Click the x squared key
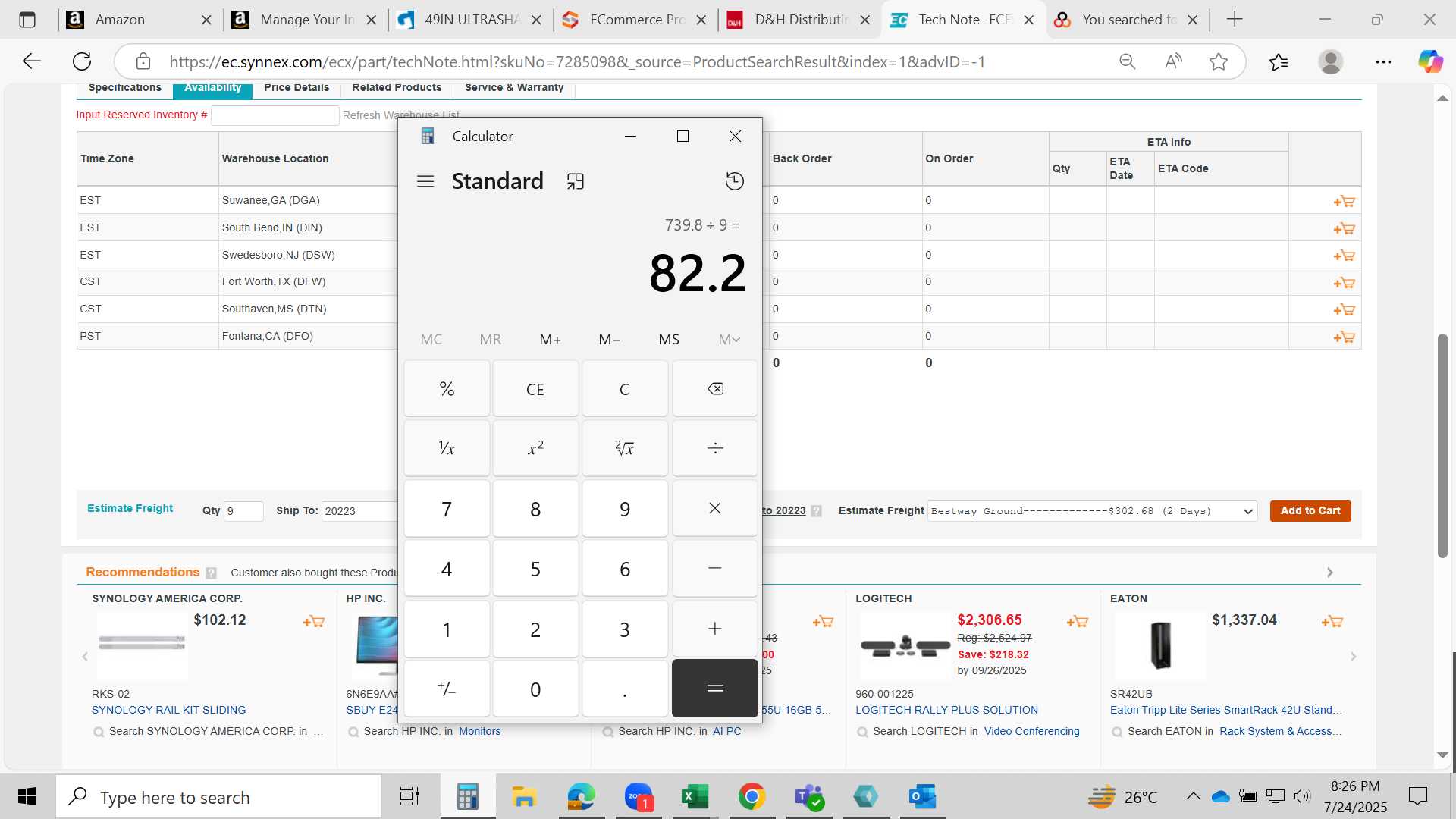Viewport: 1456px width, 819px height. pyautogui.click(x=535, y=449)
